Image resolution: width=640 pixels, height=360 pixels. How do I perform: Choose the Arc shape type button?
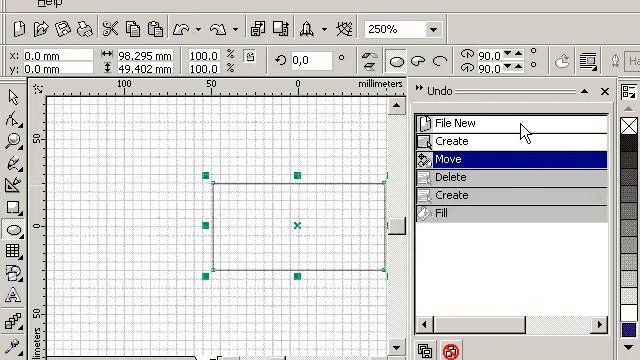439,62
